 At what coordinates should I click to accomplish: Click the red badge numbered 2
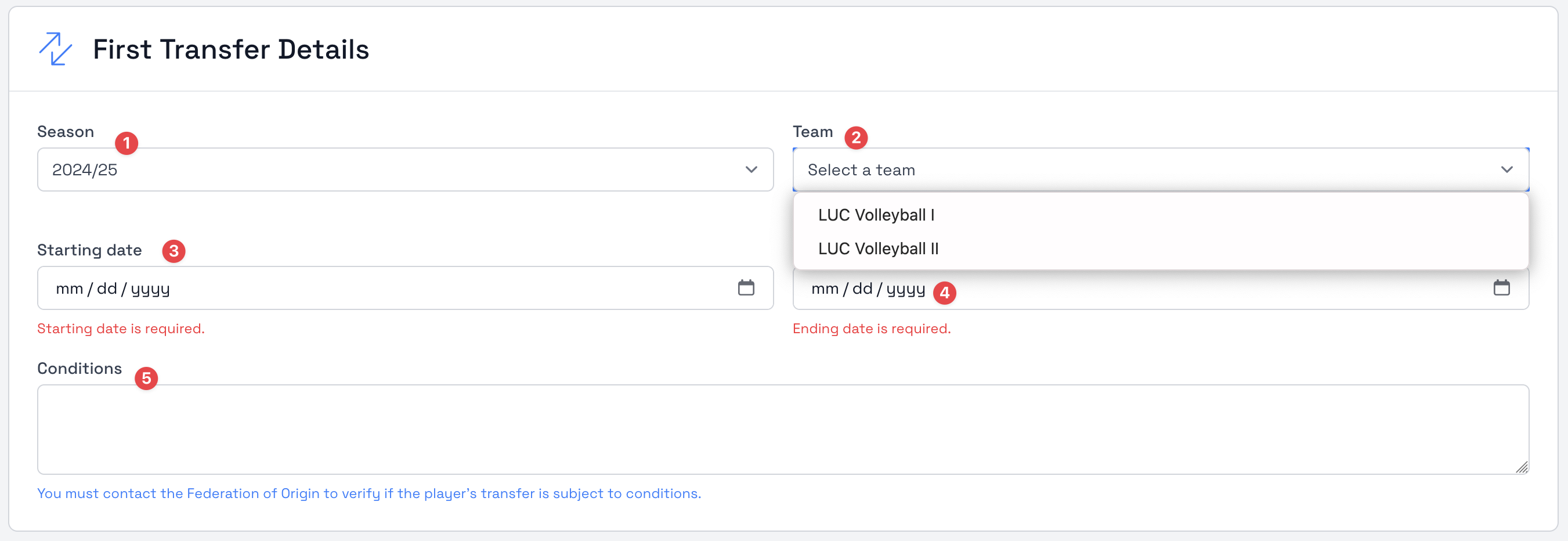856,138
